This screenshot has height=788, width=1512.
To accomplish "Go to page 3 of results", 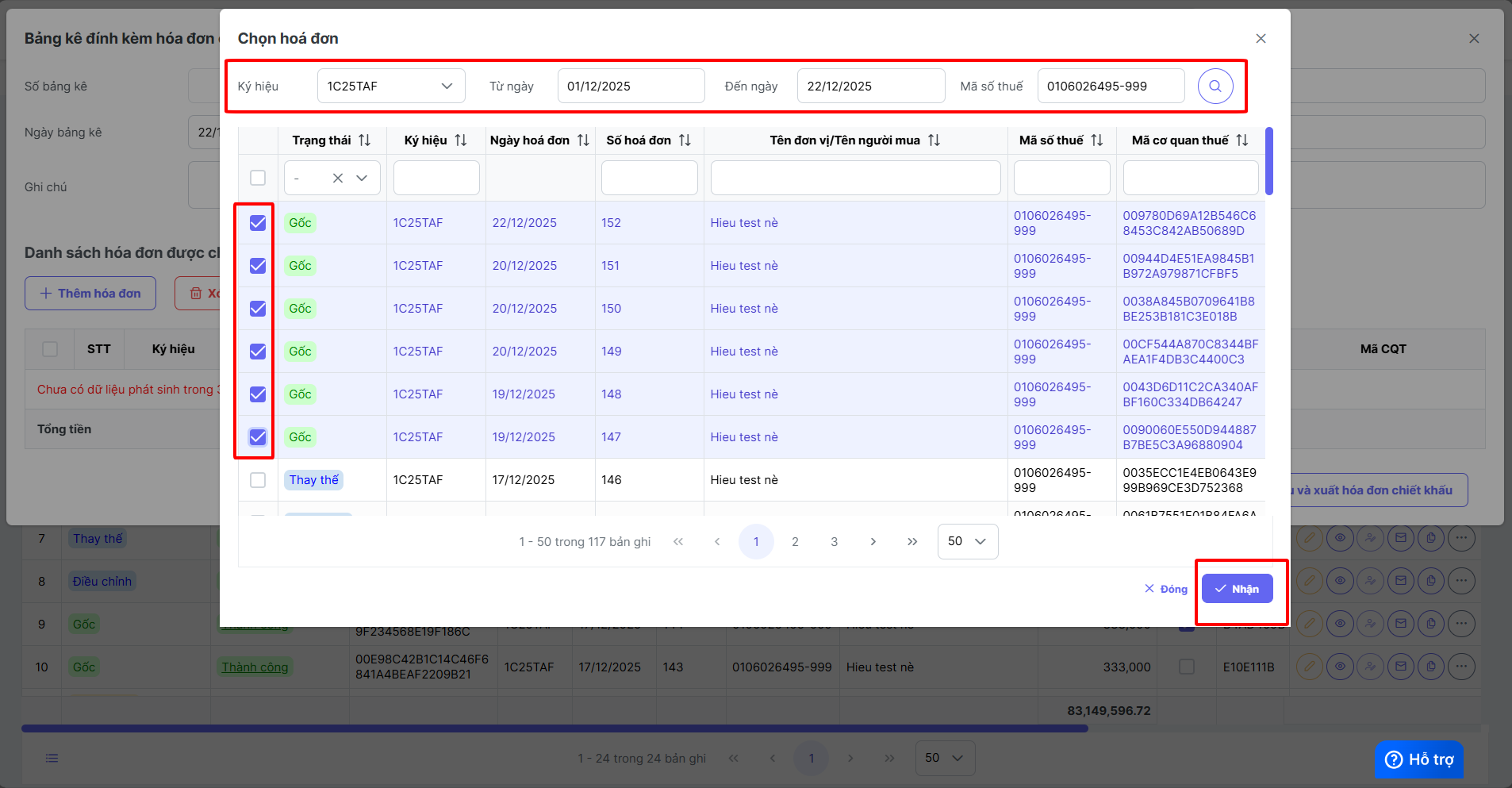I will (x=834, y=541).
